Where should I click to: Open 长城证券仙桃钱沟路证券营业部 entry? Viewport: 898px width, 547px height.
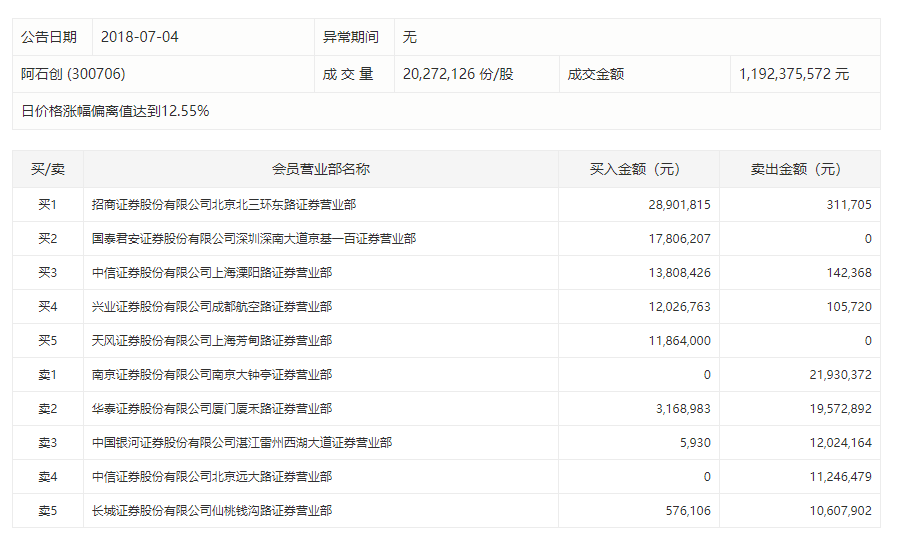click(211, 511)
